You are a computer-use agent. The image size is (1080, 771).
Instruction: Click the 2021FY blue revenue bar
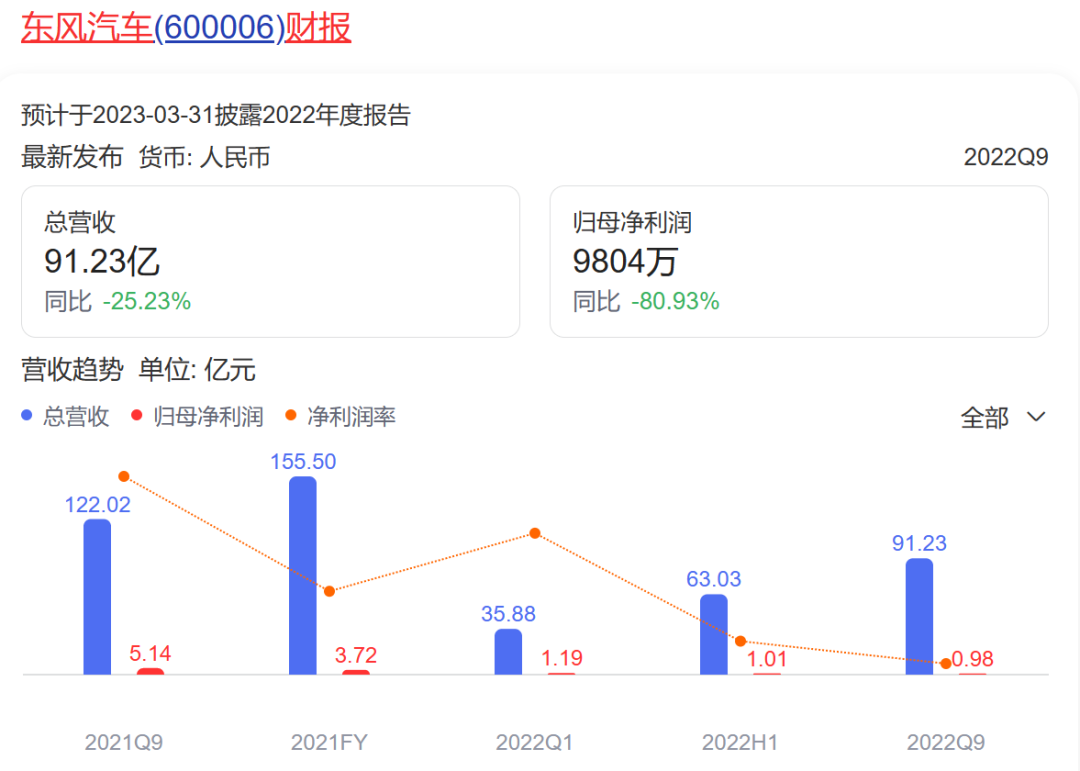[x=303, y=576]
